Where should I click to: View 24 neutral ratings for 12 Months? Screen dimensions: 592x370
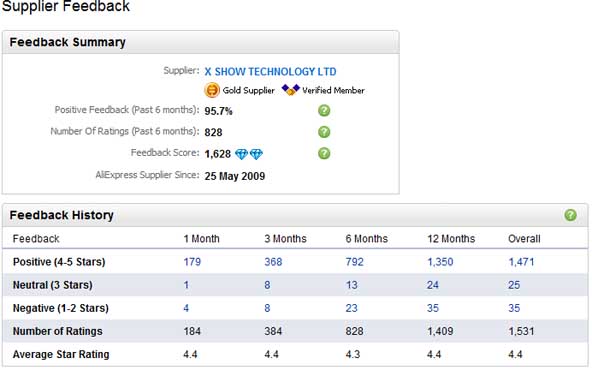coord(433,285)
